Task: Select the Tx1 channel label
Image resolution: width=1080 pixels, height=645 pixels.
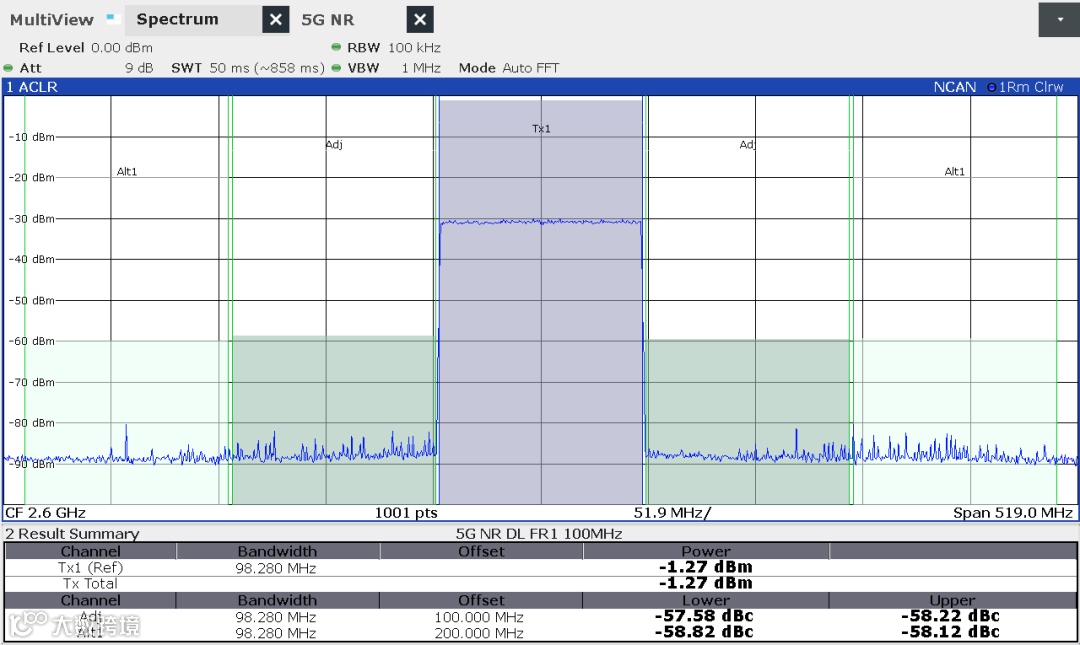Action: pyautogui.click(x=541, y=129)
